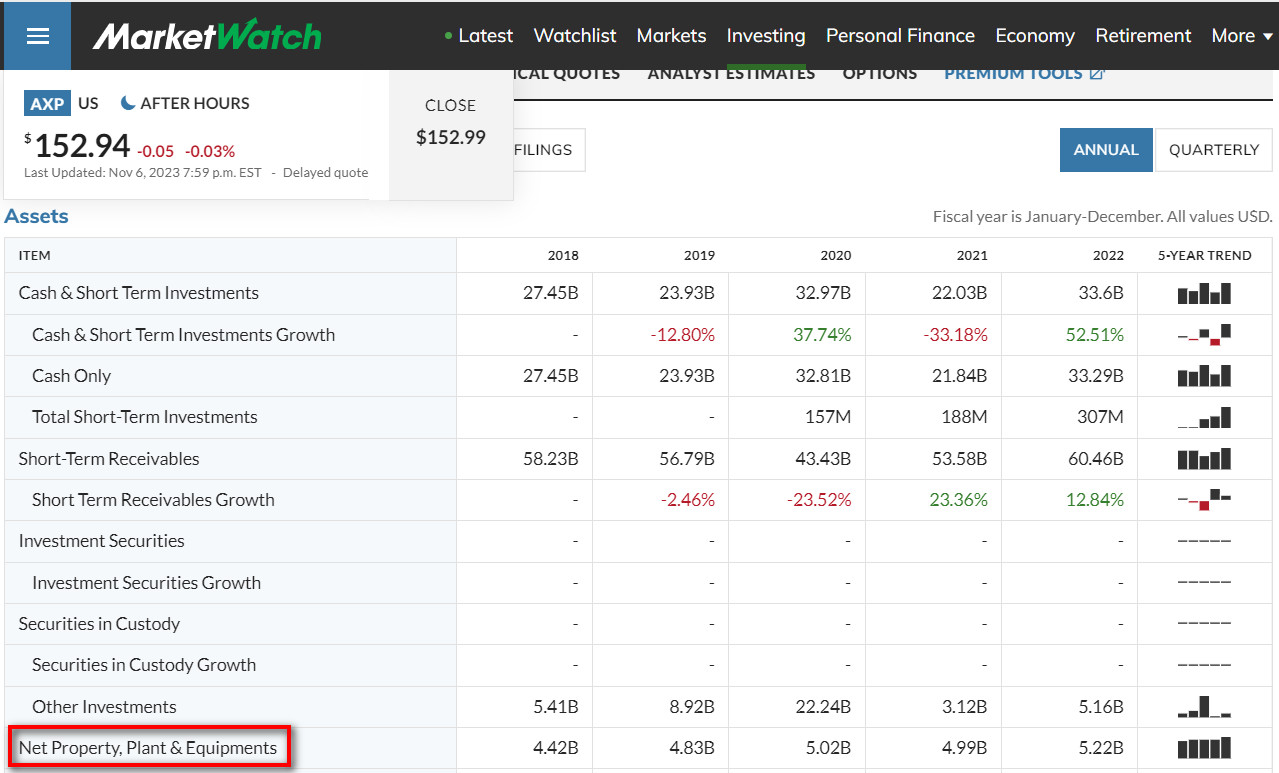Image resolution: width=1279 pixels, height=773 pixels.
Task: Click the Cash & Short Term Investments trend chart
Action: (1204, 294)
